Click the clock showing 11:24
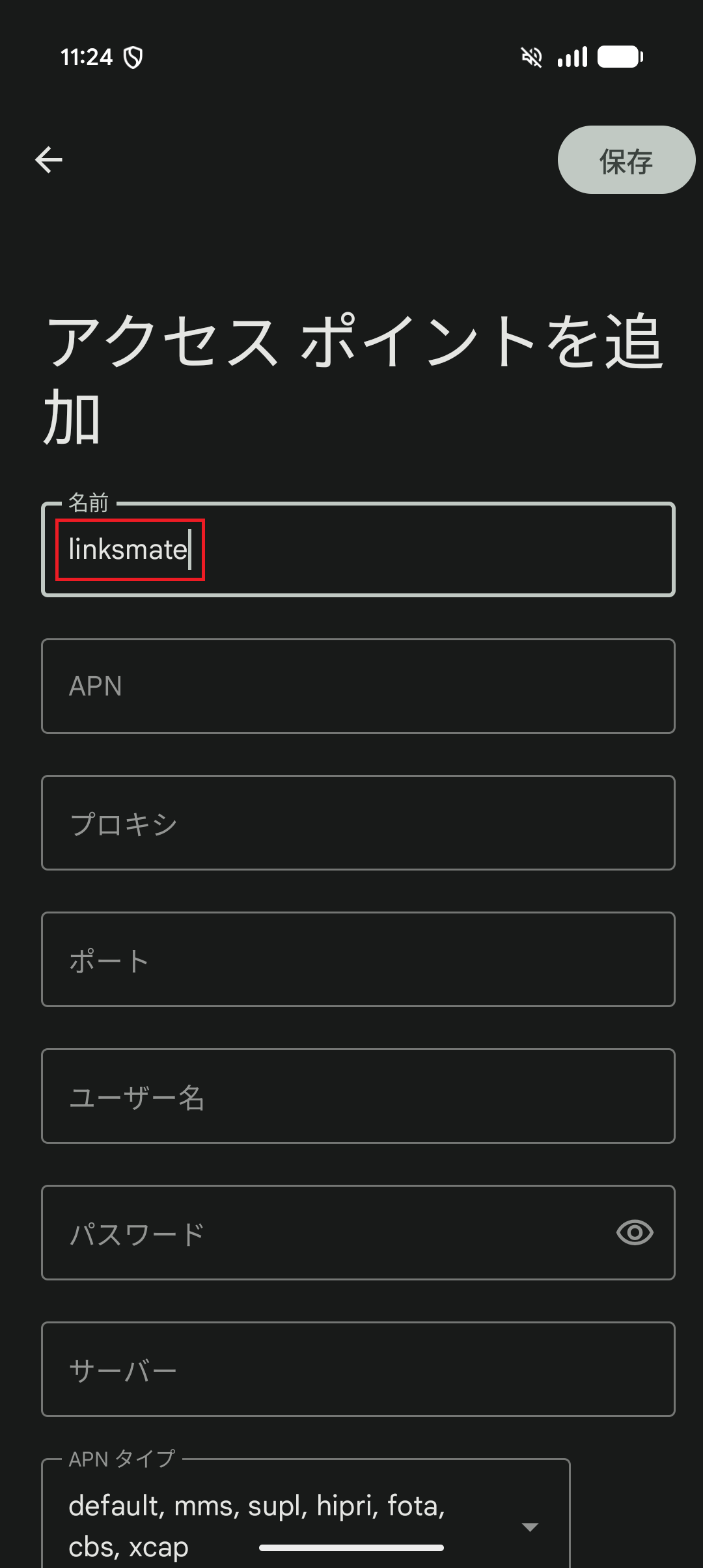The height and width of the screenshot is (1568, 703). pyautogui.click(x=88, y=57)
